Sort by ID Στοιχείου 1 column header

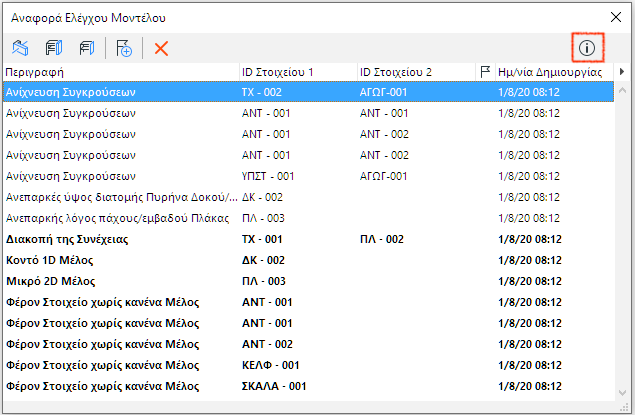coord(298,72)
